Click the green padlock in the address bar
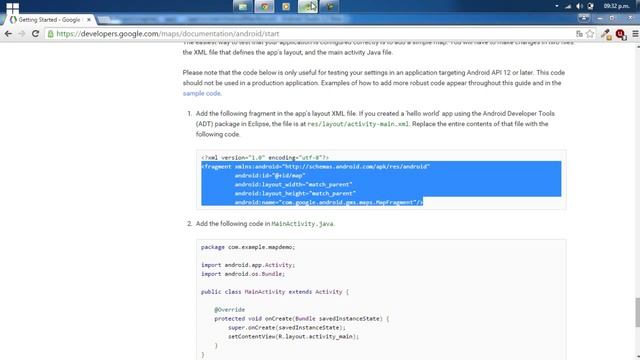 pos(51,34)
